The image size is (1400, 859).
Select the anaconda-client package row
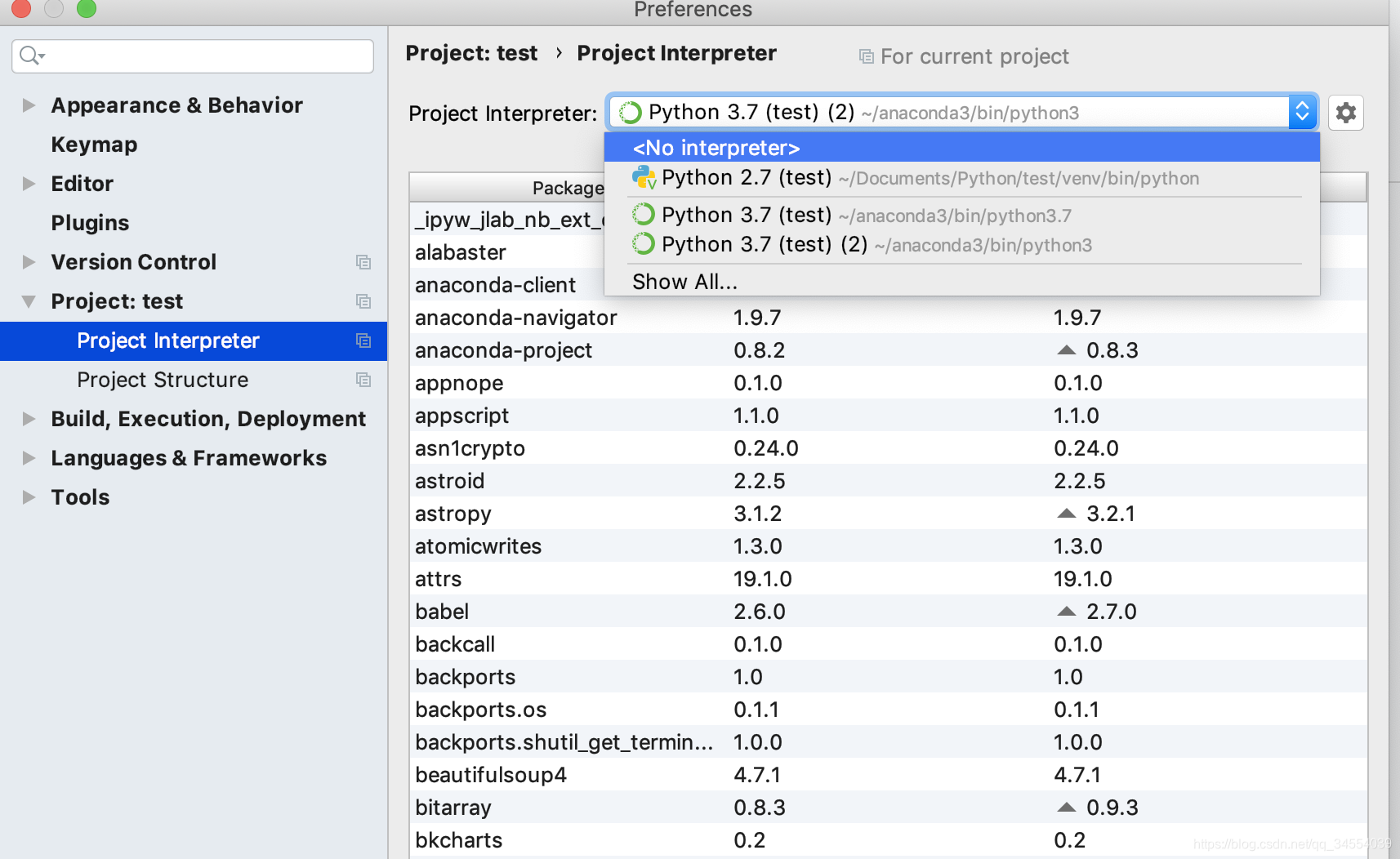506,285
